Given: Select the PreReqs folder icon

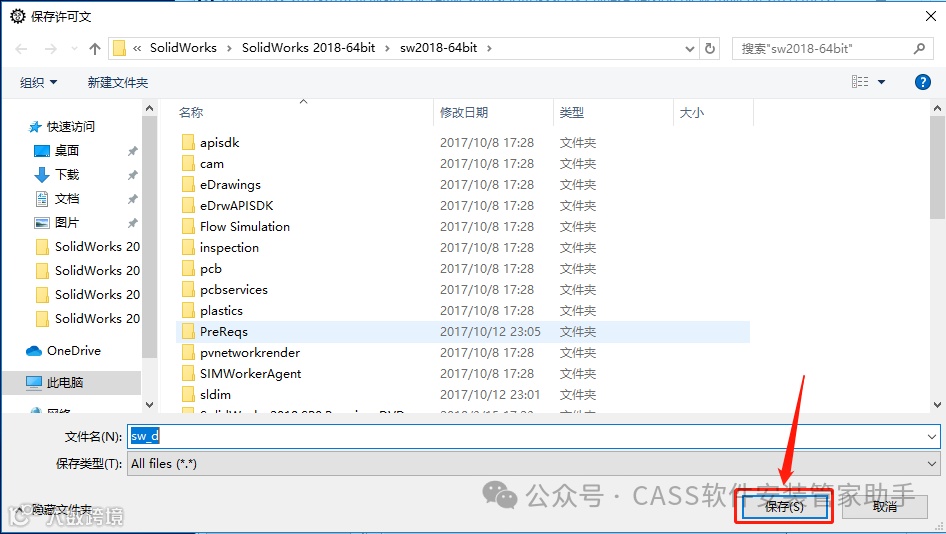Looking at the screenshot, I should 188,332.
